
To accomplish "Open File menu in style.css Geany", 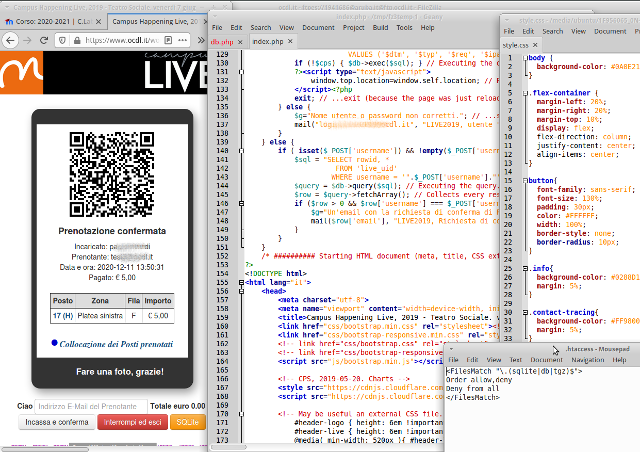I will [509, 31].
